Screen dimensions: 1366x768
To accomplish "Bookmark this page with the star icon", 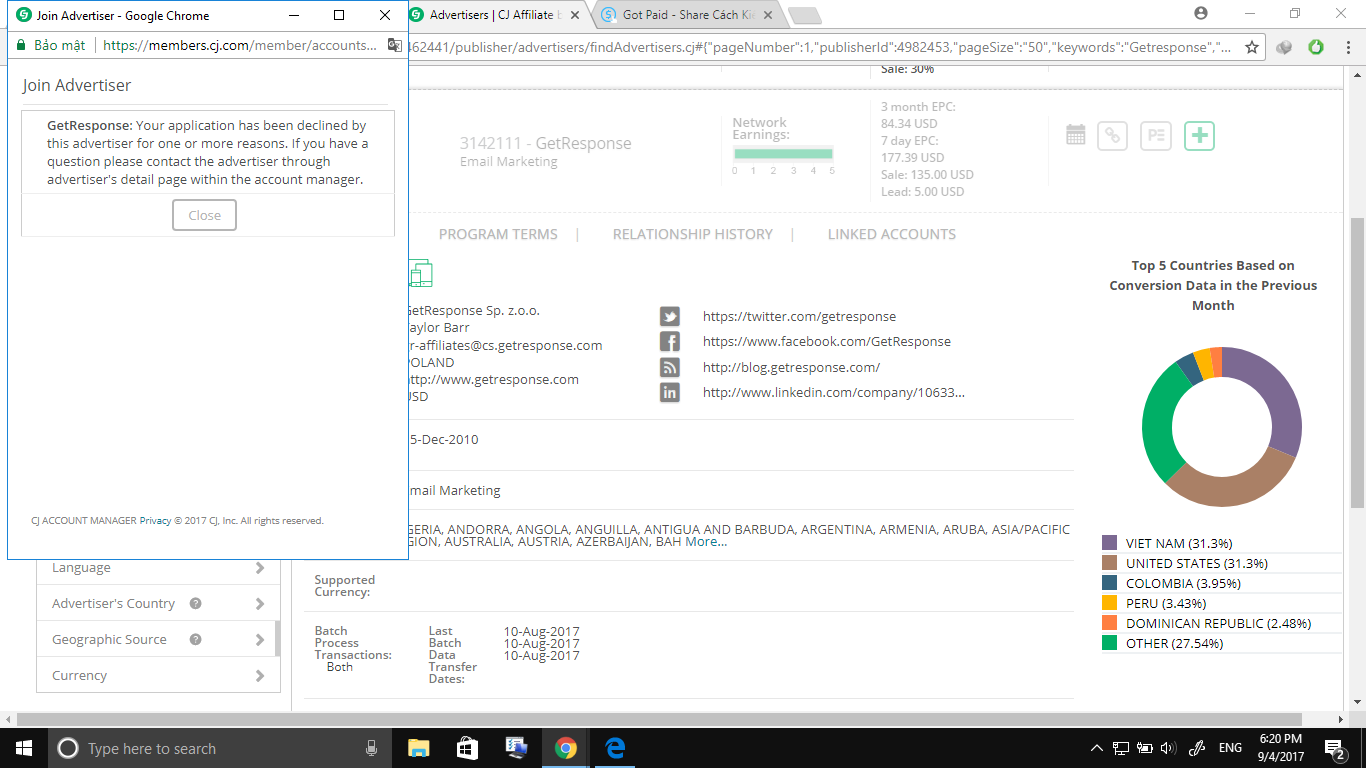I will (1251, 47).
